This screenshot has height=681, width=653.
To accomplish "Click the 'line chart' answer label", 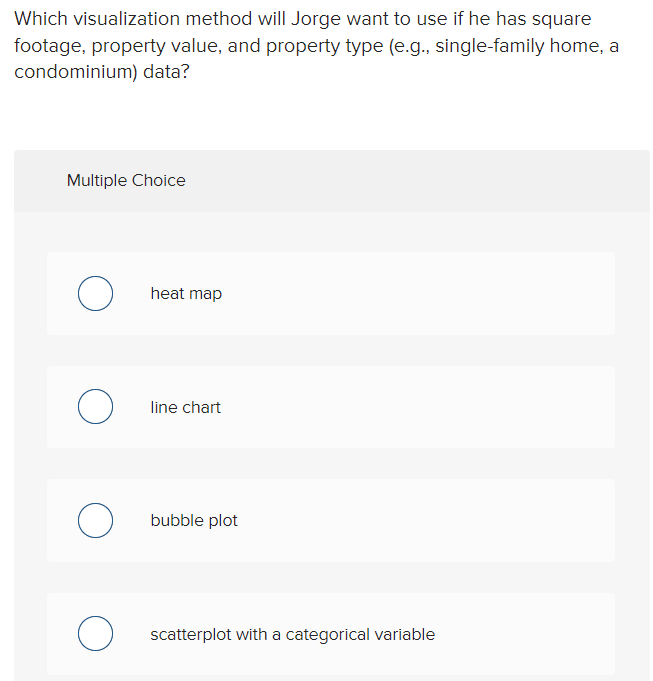I will click(185, 407).
